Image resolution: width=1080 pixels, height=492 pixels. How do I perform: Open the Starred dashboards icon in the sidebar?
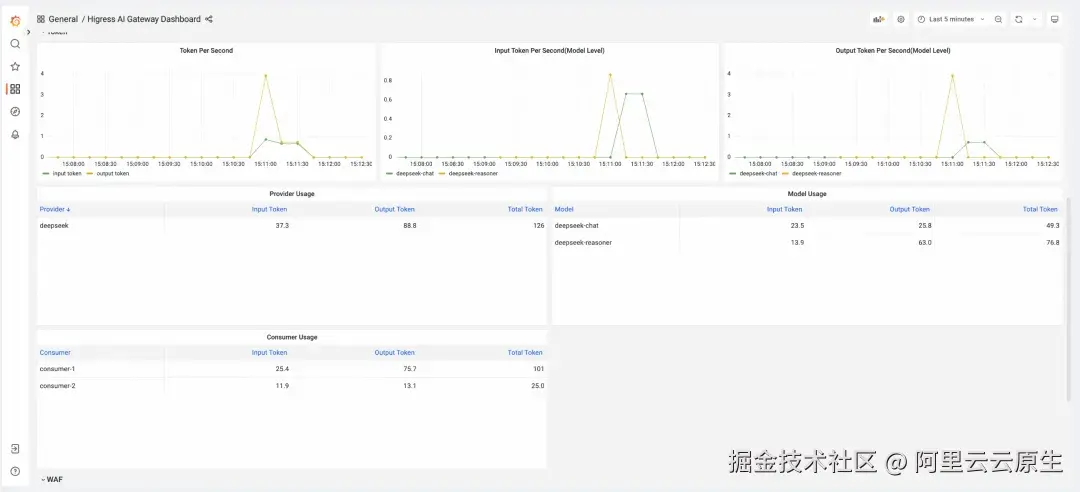[x=15, y=67]
